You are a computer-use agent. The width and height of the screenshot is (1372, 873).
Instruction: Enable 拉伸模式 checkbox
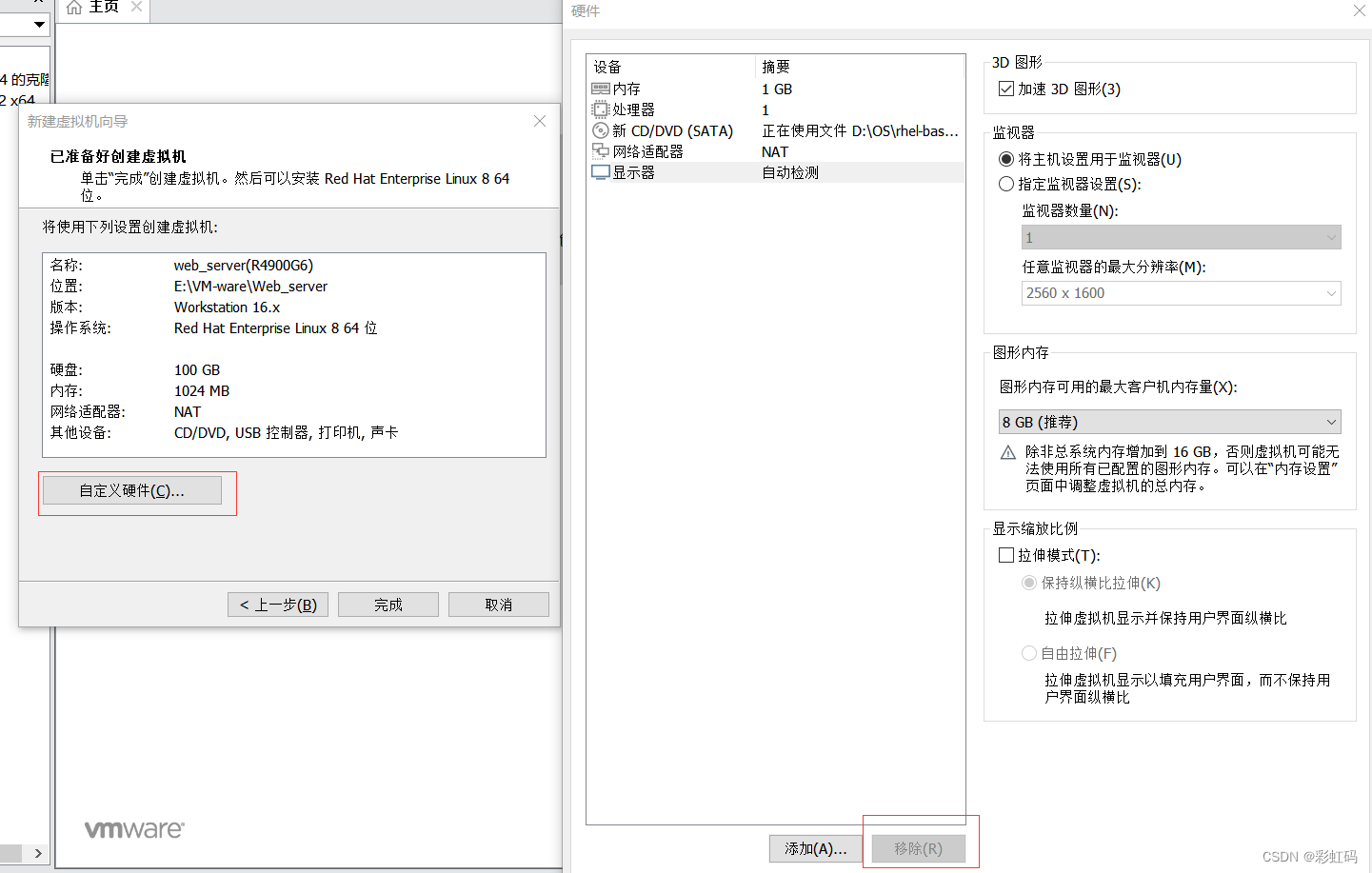point(1006,555)
